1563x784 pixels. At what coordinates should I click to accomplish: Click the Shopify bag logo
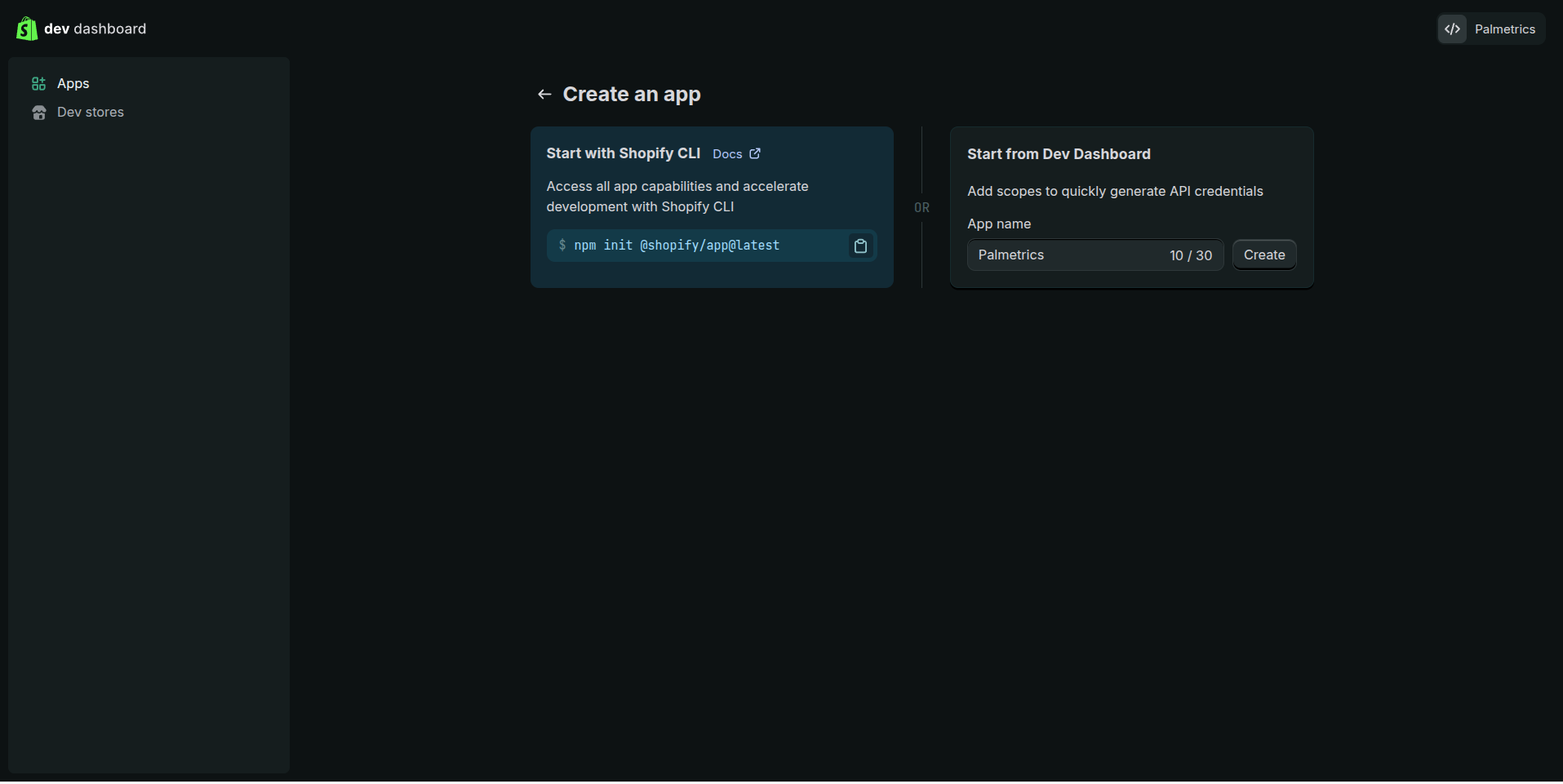[26, 29]
